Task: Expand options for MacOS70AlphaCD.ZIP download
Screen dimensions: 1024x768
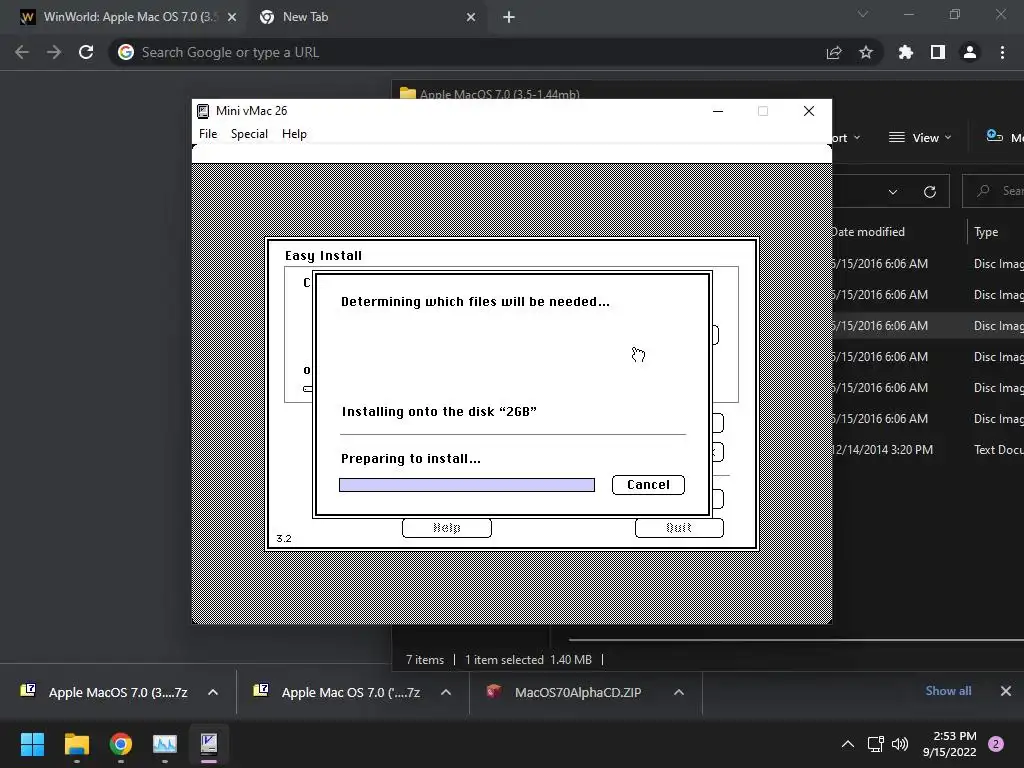Action: (679, 692)
